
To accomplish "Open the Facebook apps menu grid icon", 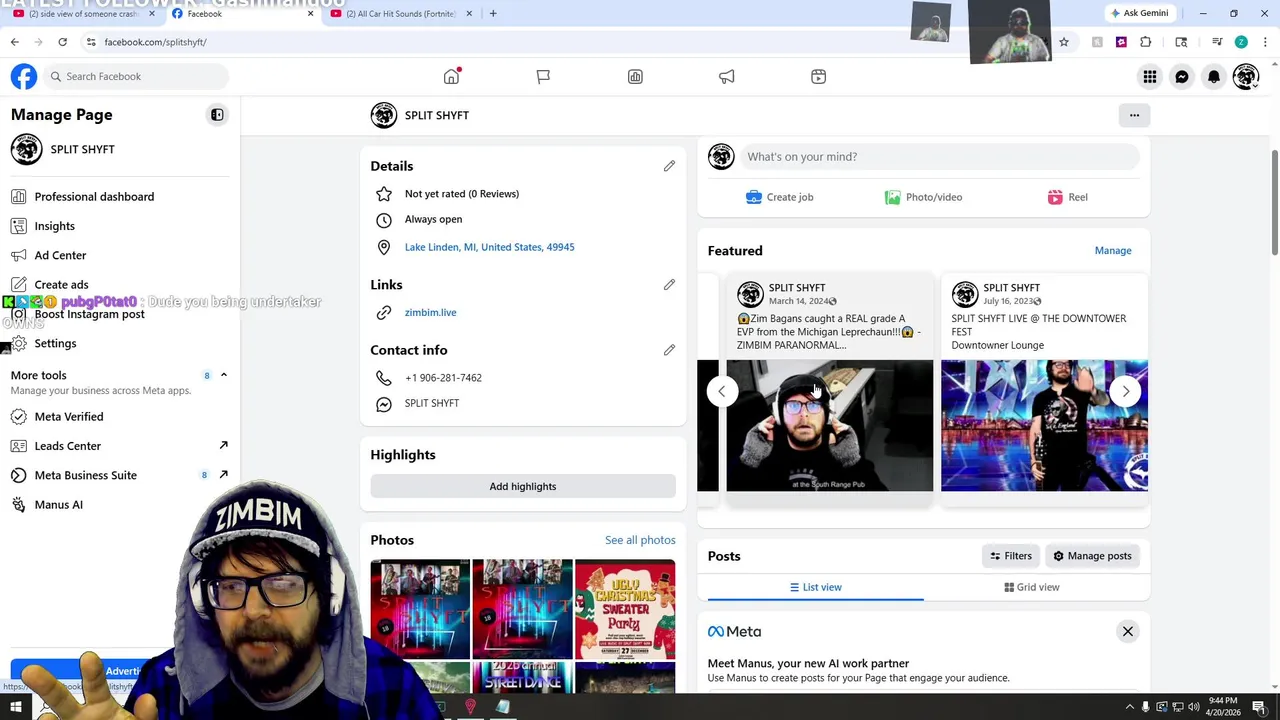I will coord(1150,77).
